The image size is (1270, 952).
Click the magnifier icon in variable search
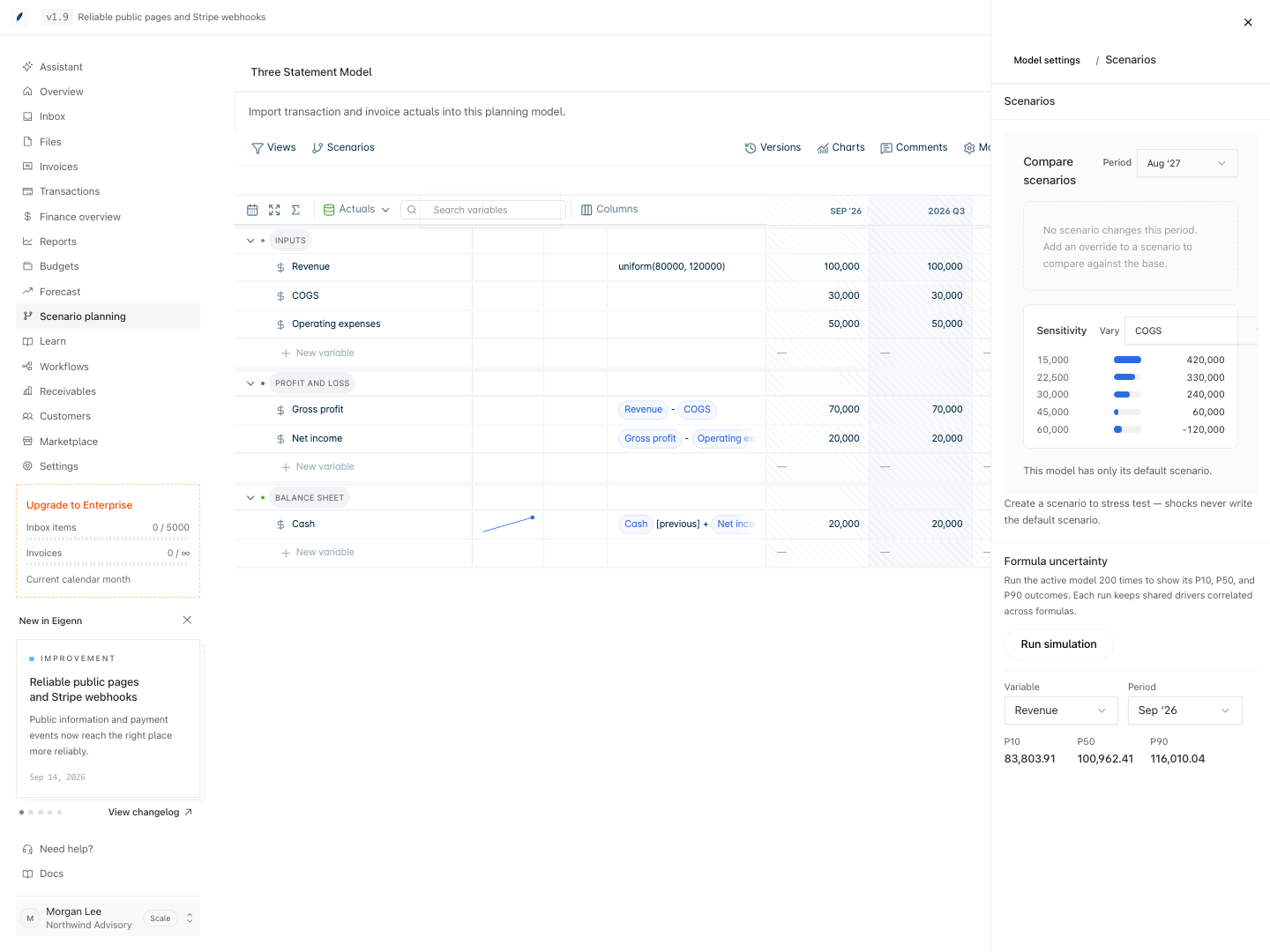(x=412, y=210)
